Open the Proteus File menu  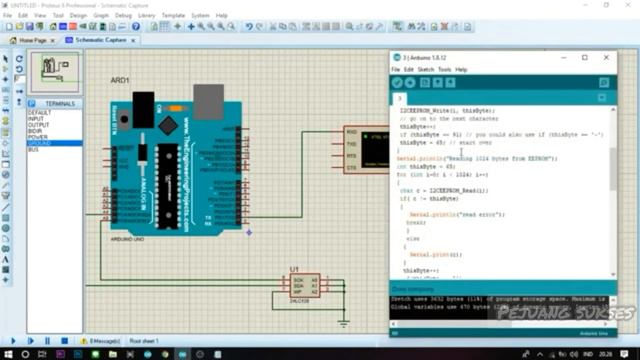coord(7,16)
